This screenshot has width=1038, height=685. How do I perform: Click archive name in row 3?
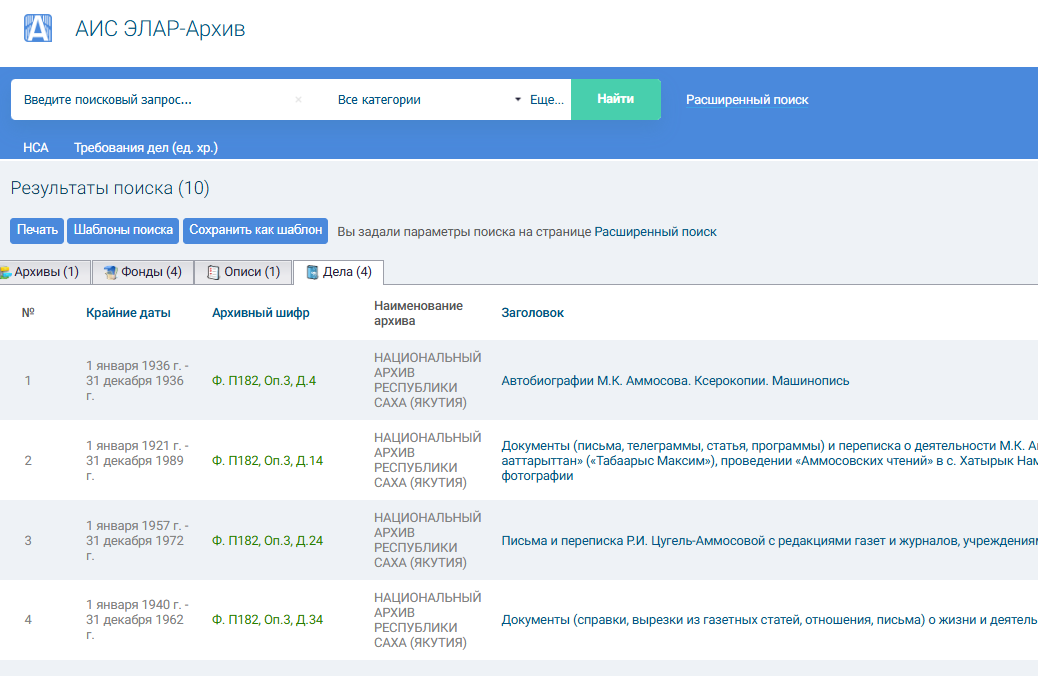pos(428,541)
